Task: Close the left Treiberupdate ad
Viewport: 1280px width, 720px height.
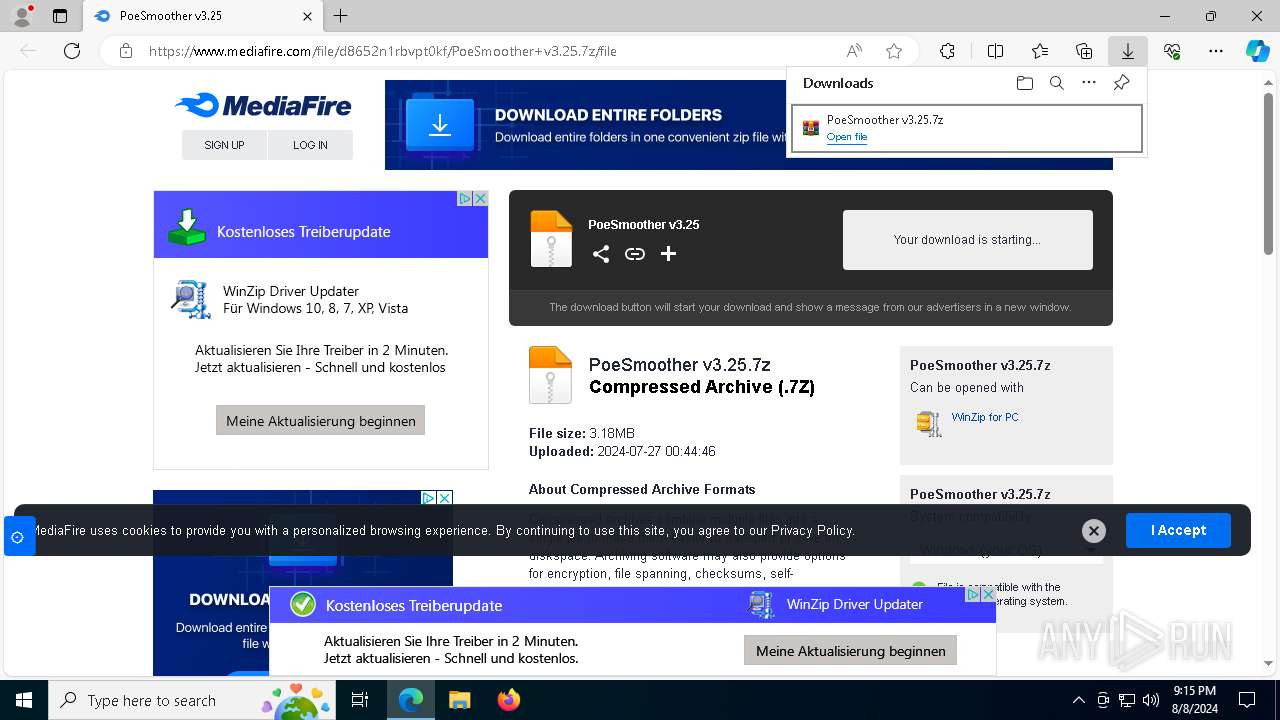Action: tap(481, 198)
